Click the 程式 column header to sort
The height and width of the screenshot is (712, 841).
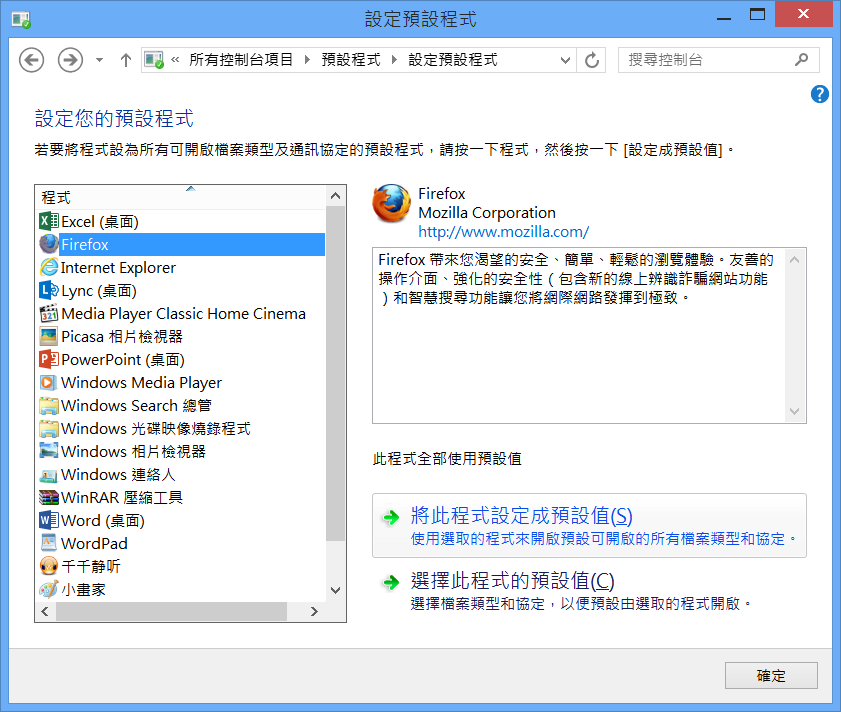pyautogui.click(x=180, y=197)
